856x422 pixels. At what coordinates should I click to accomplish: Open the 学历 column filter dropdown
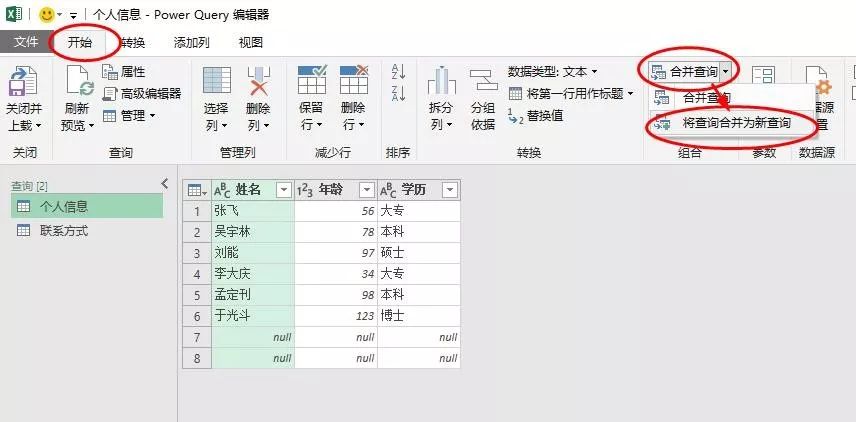coord(450,190)
